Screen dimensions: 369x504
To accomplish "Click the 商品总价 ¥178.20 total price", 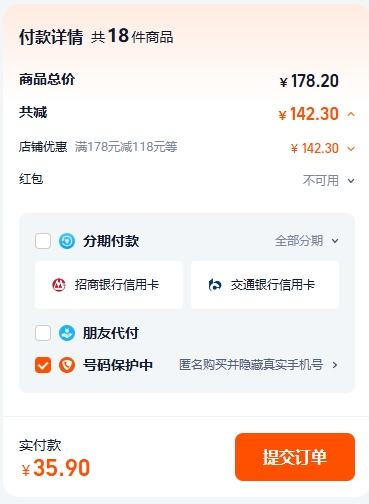I will click(309, 81).
